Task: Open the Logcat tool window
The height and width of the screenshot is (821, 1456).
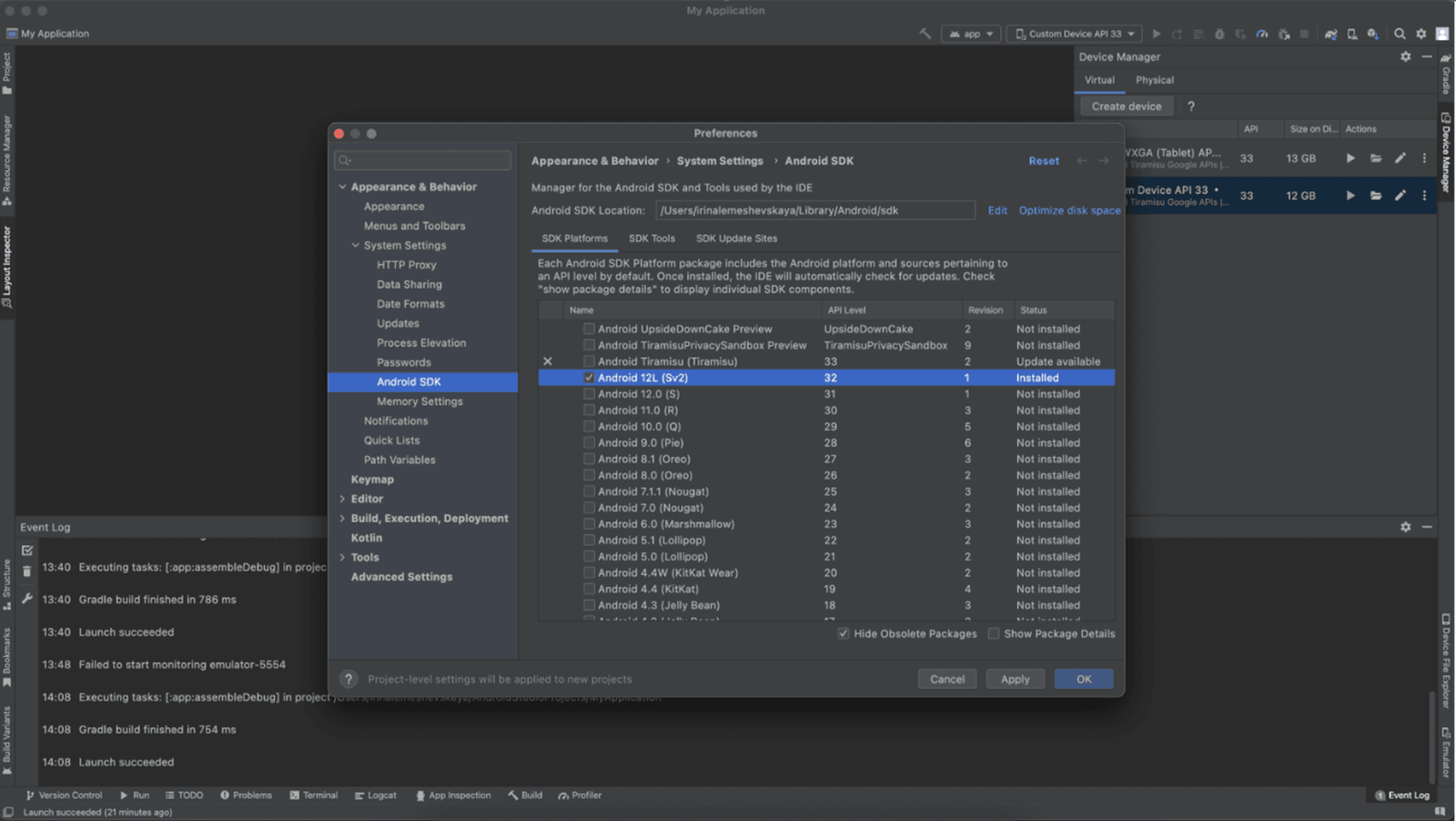Action: pos(376,795)
